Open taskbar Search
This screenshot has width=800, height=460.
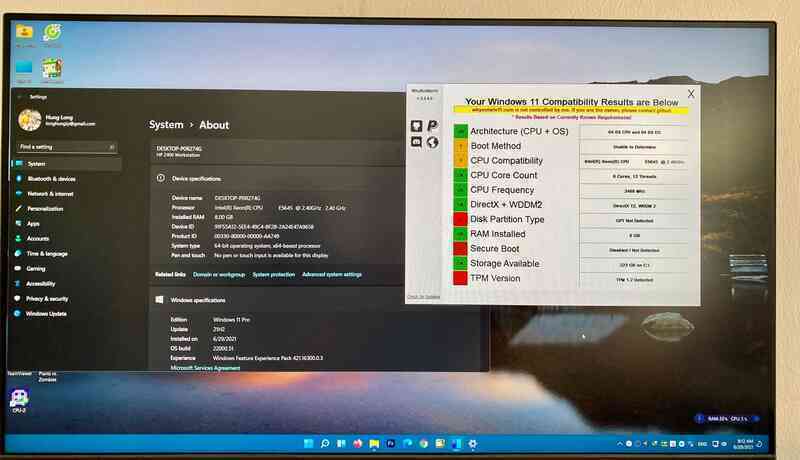coord(325,444)
